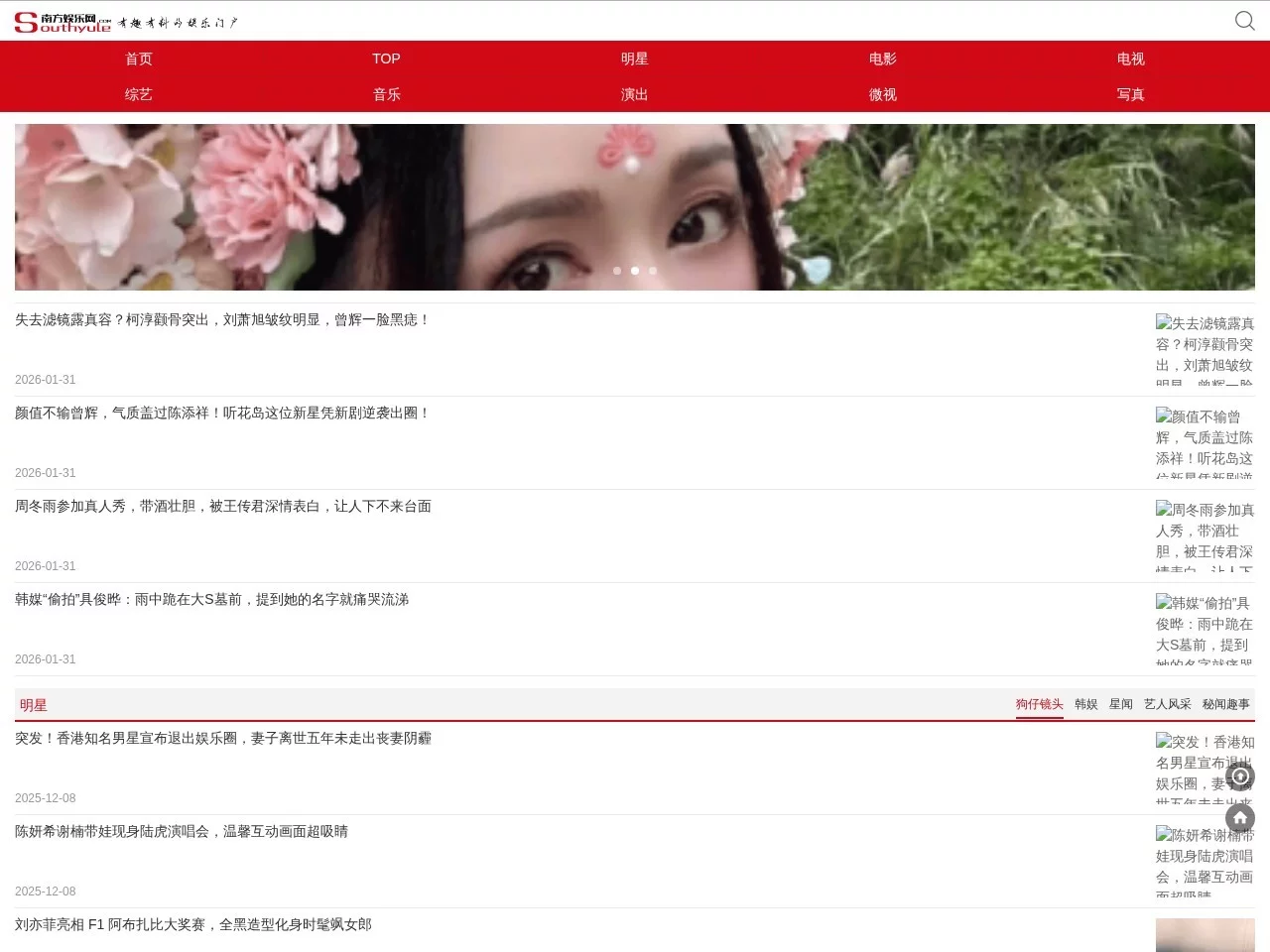Click the floating home icon
The image size is (1270, 952).
click(x=1240, y=819)
